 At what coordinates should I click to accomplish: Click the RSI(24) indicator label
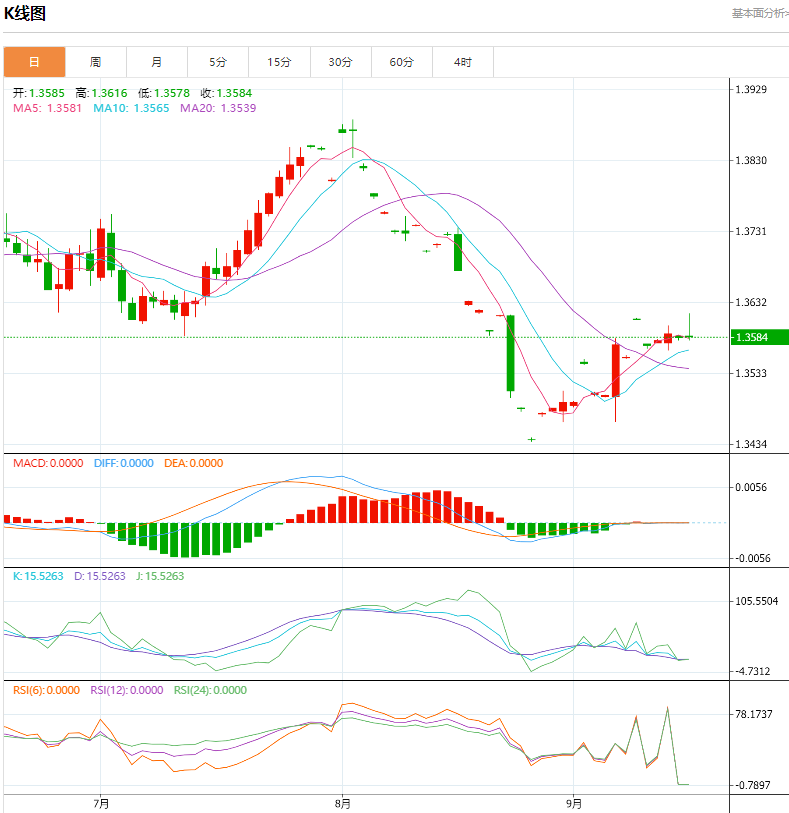coord(209,690)
